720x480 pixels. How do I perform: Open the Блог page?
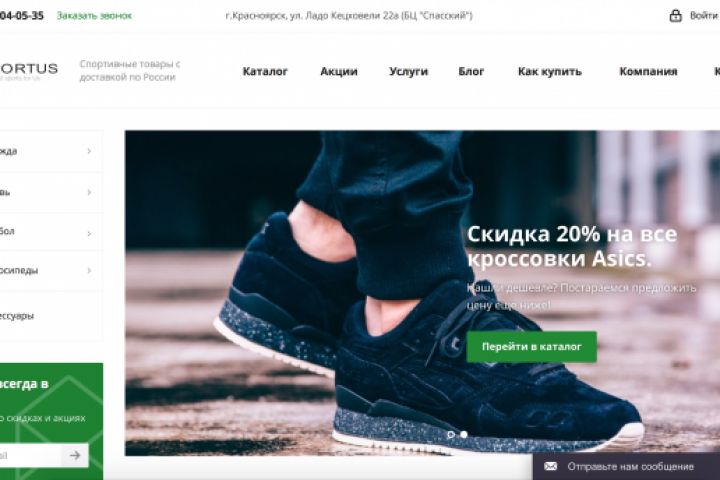(x=471, y=71)
